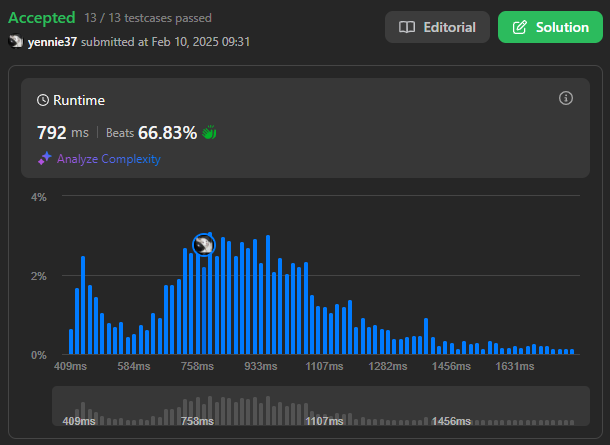Click the 1631ms axis label on chart
Viewport: 610px width, 445px height.
(515, 366)
